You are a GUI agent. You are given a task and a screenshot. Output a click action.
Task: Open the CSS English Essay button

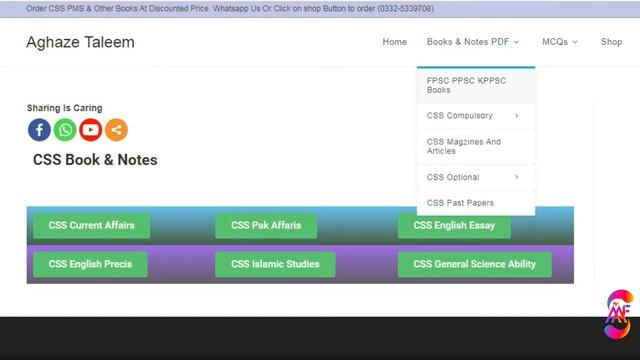[454, 226]
